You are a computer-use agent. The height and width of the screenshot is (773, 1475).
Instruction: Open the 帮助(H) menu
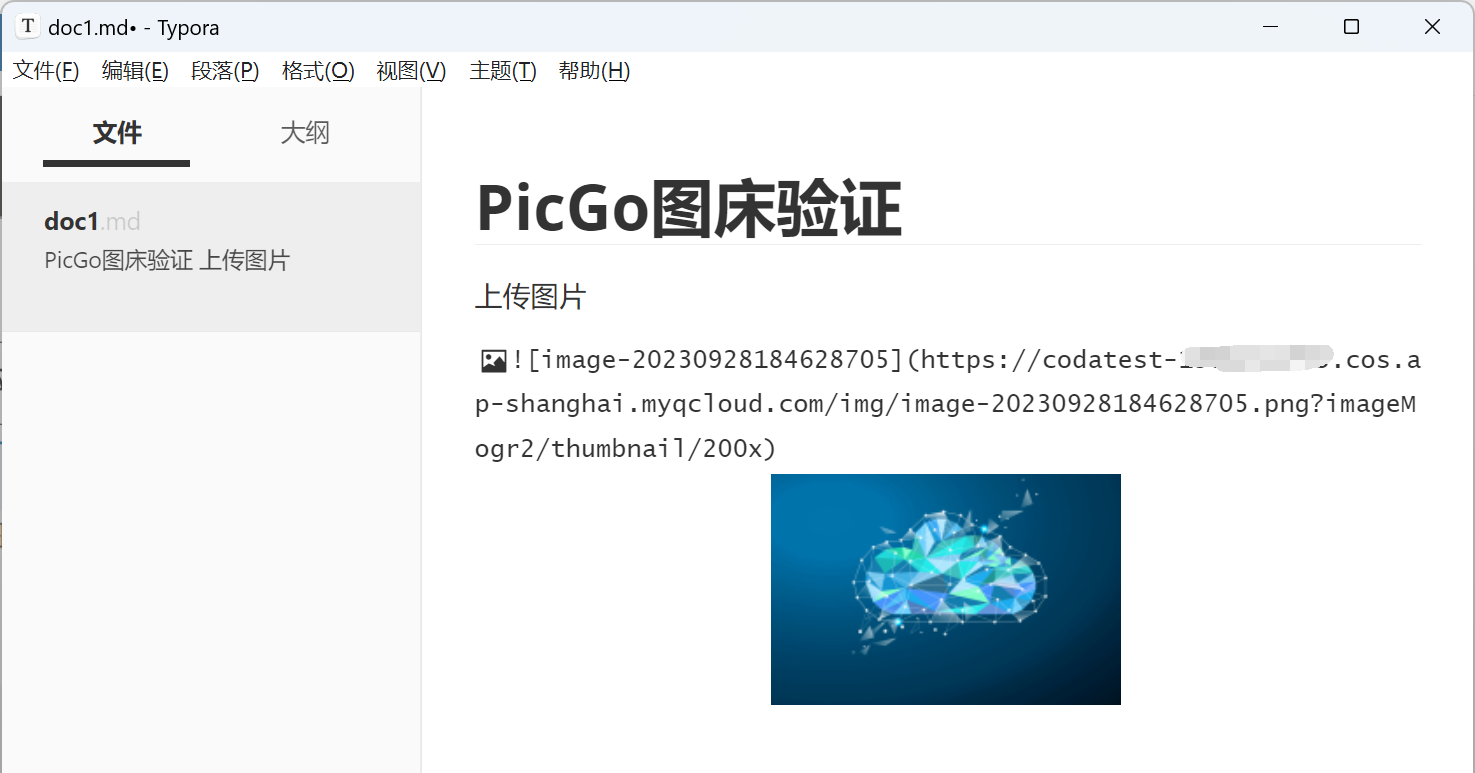pyautogui.click(x=594, y=71)
